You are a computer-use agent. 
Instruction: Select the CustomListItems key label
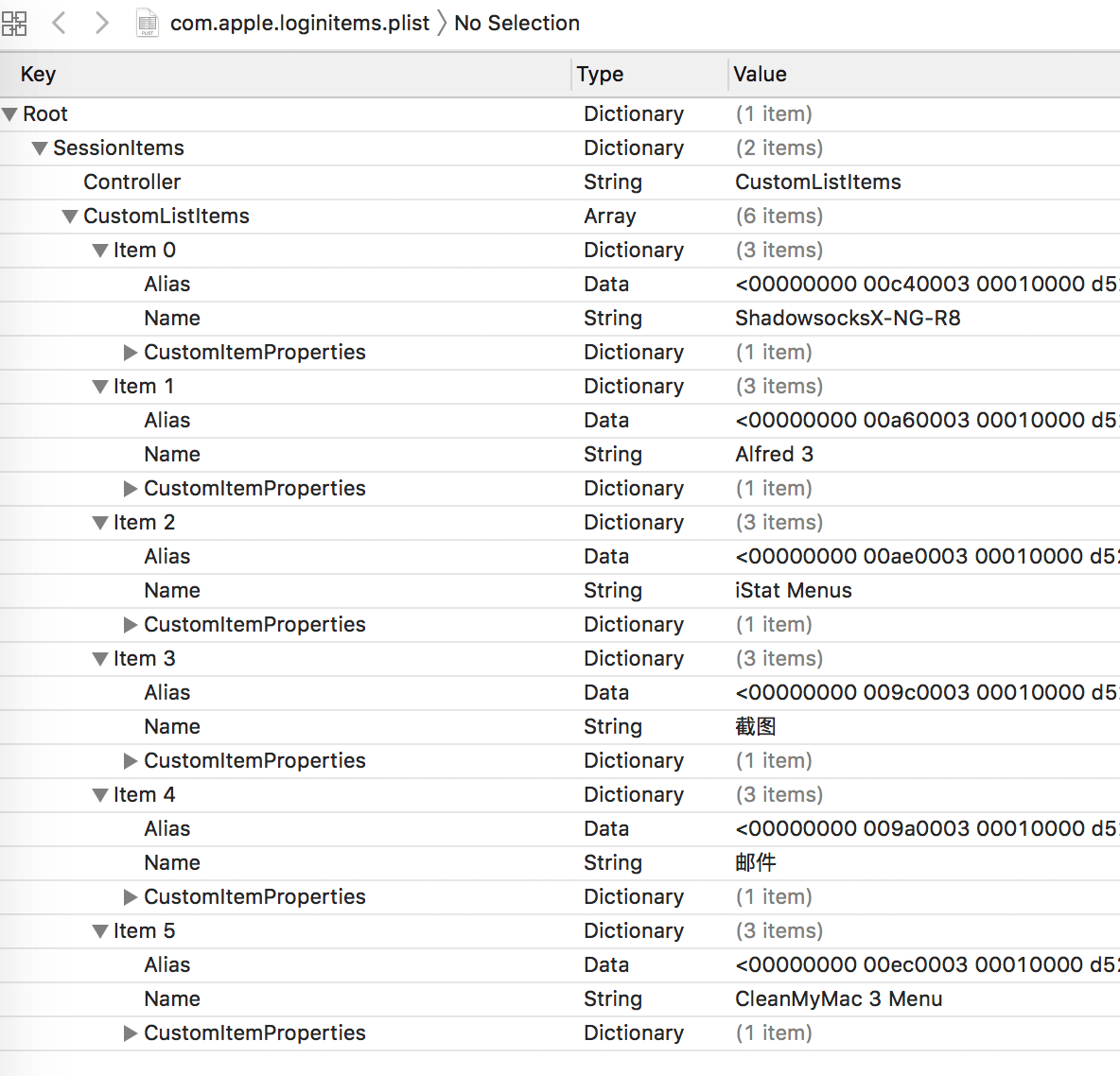[166, 217]
